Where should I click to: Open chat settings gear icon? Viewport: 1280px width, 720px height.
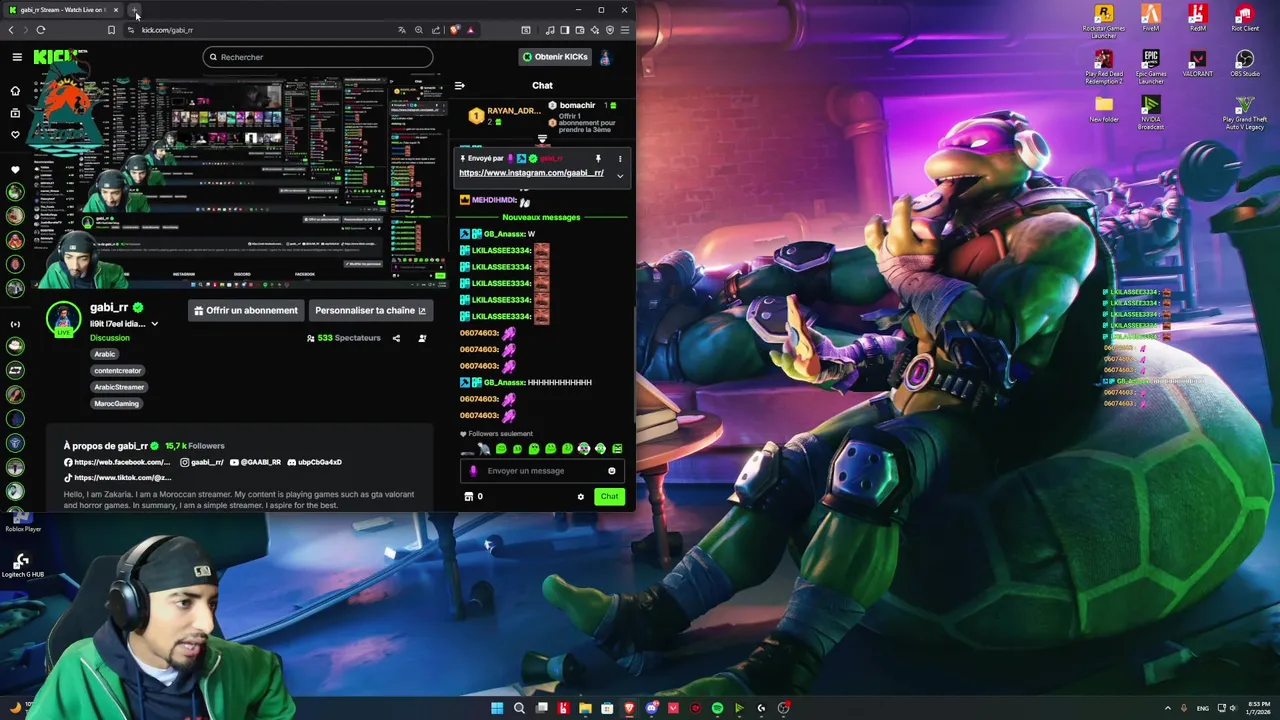580,497
